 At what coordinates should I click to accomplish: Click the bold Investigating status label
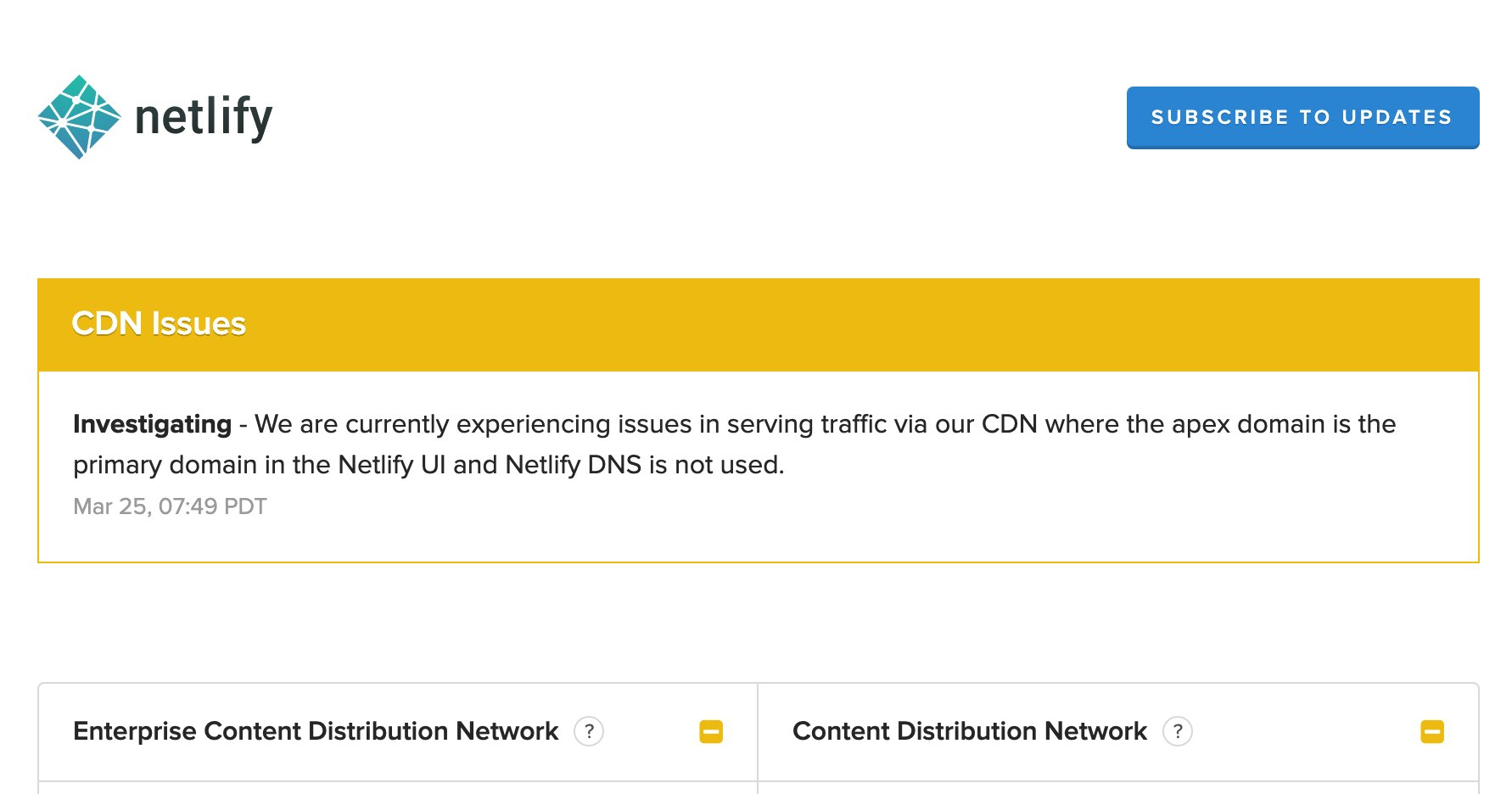(152, 424)
